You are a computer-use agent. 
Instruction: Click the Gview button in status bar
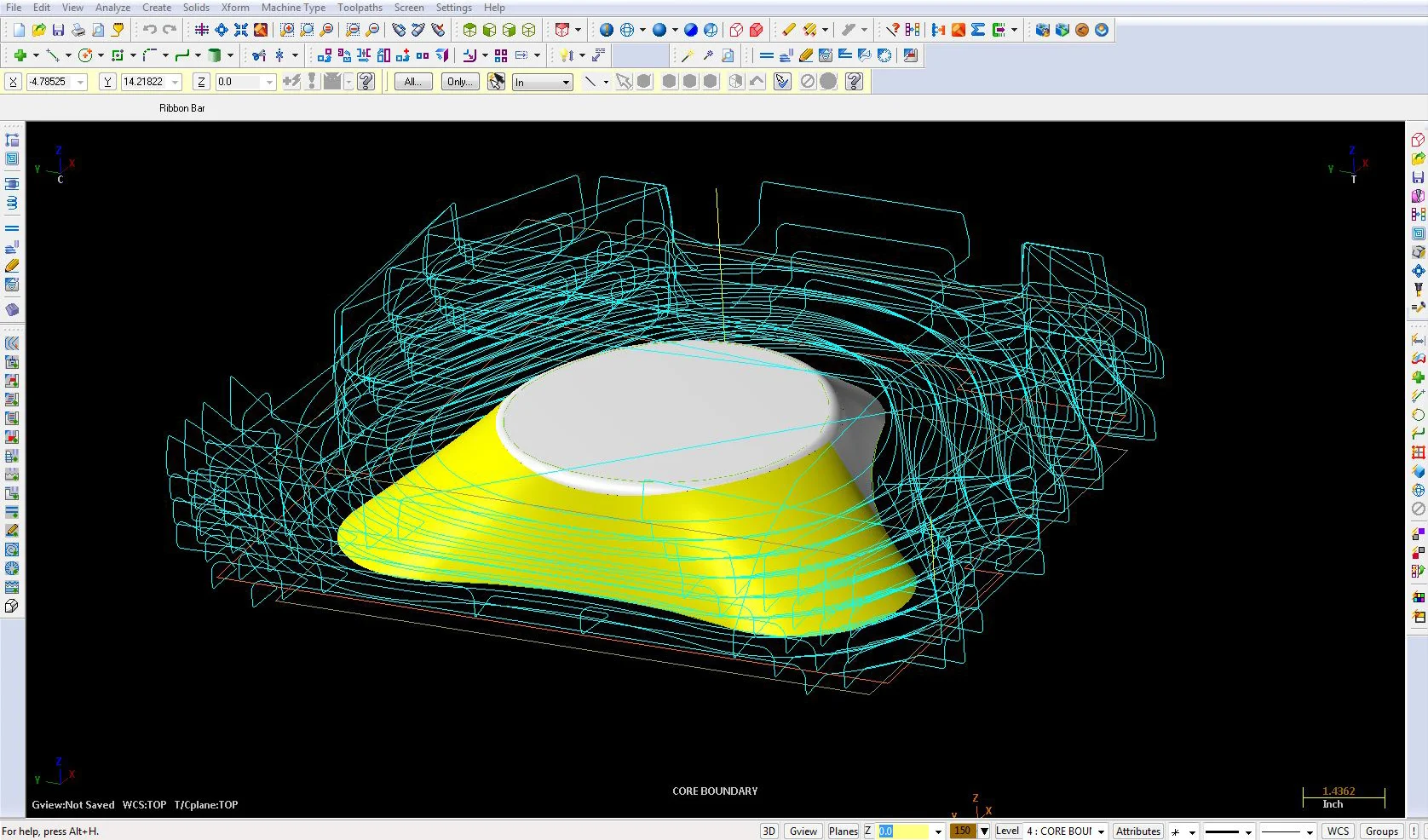click(803, 831)
